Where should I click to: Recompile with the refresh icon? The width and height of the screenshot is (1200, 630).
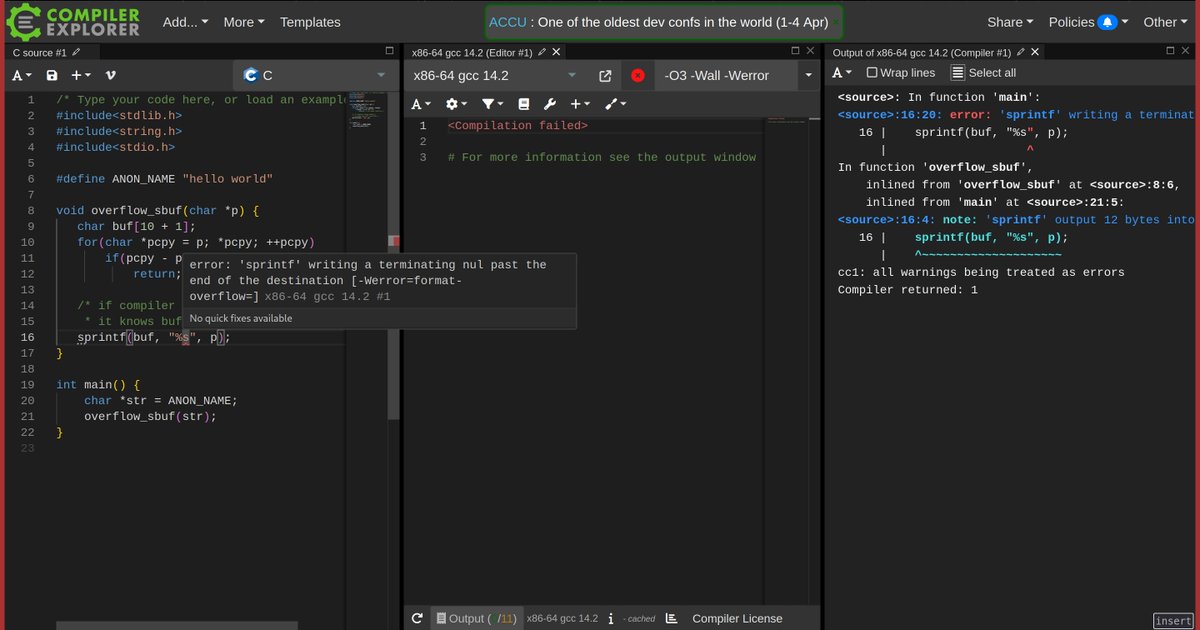[418, 618]
